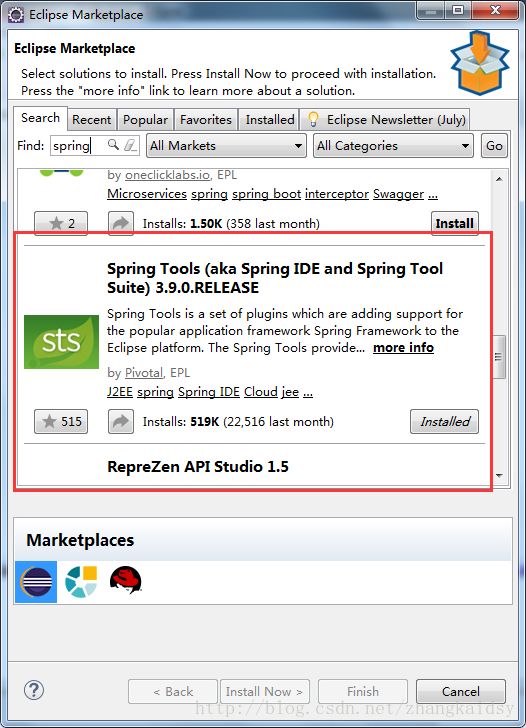Click the RepreZen API Studio 1.5 title
The image size is (526, 728).
point(198,466)
